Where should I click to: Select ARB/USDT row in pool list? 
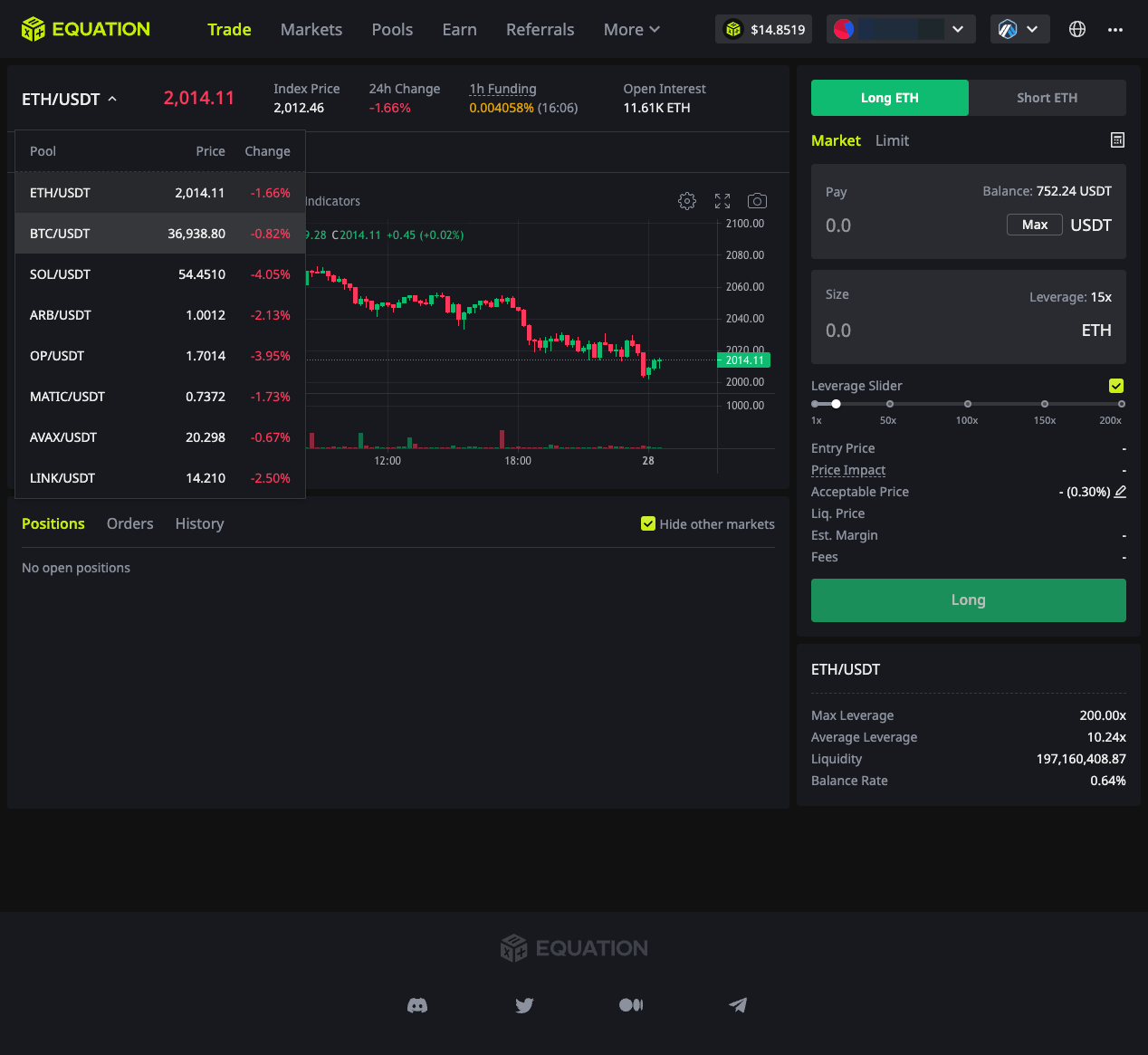pos(160,315)
